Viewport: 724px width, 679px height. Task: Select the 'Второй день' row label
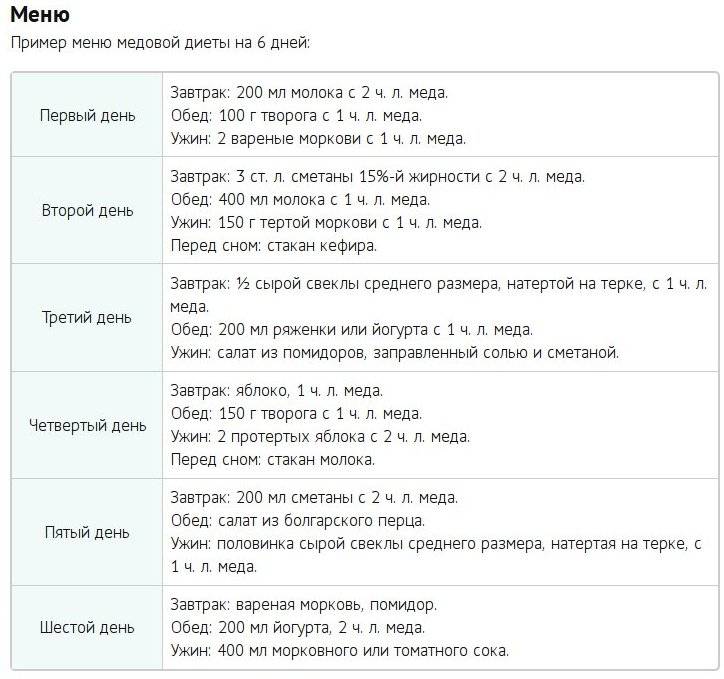pos(87,210)
